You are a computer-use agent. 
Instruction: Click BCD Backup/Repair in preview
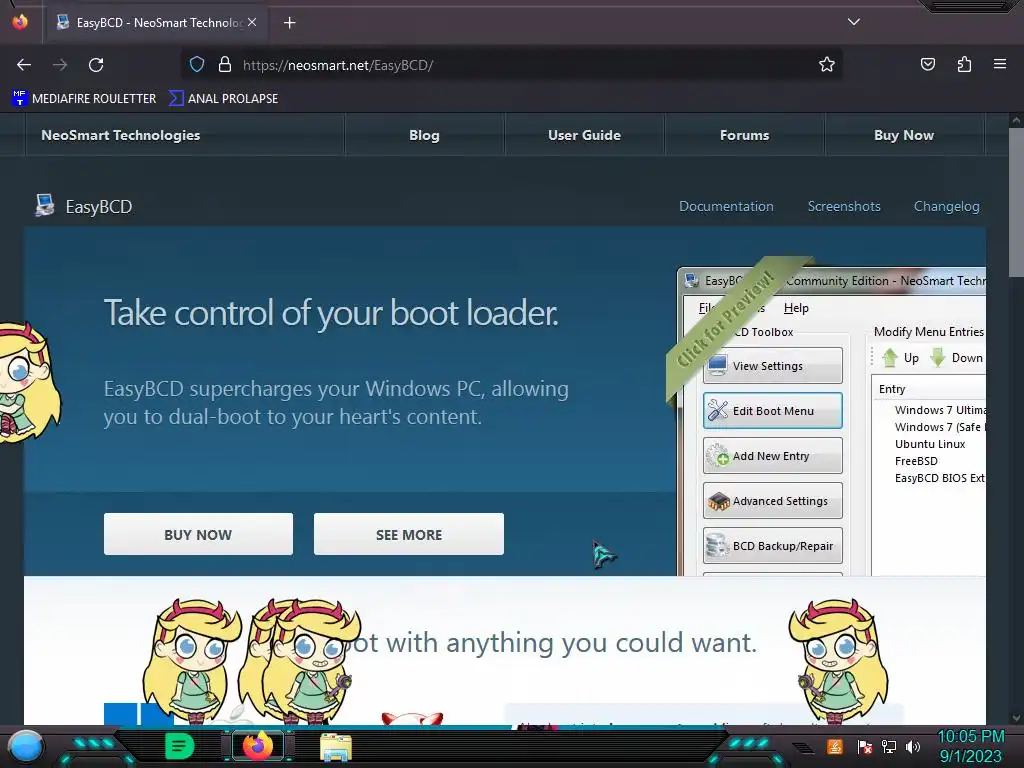click(x=773, y=546)
